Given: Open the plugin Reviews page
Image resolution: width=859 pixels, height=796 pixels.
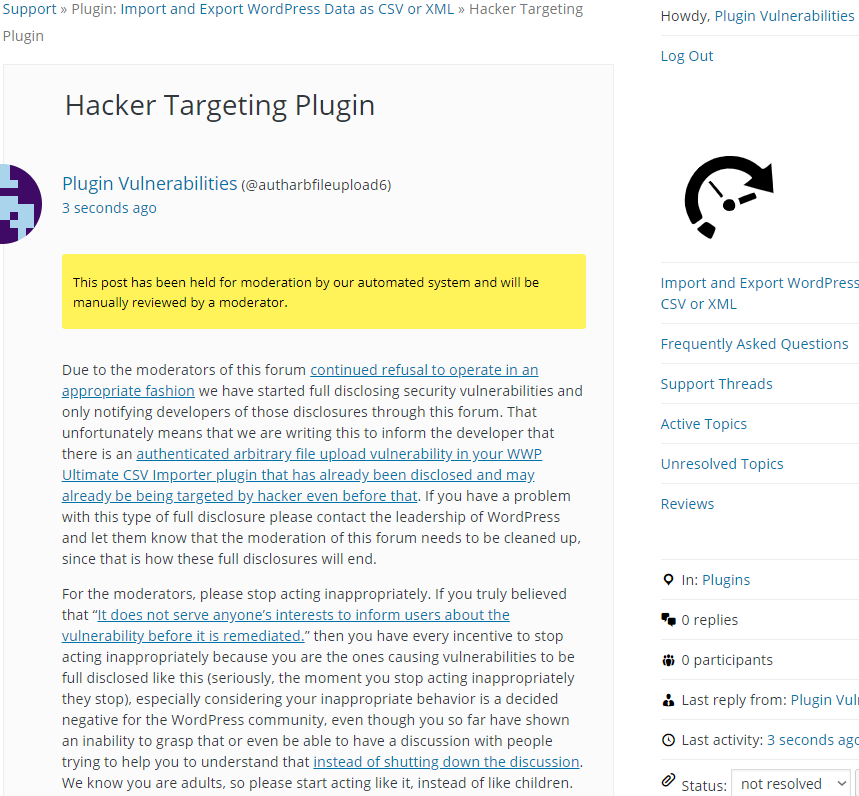Looking at the screenshot, I should (x=687, y=503).
